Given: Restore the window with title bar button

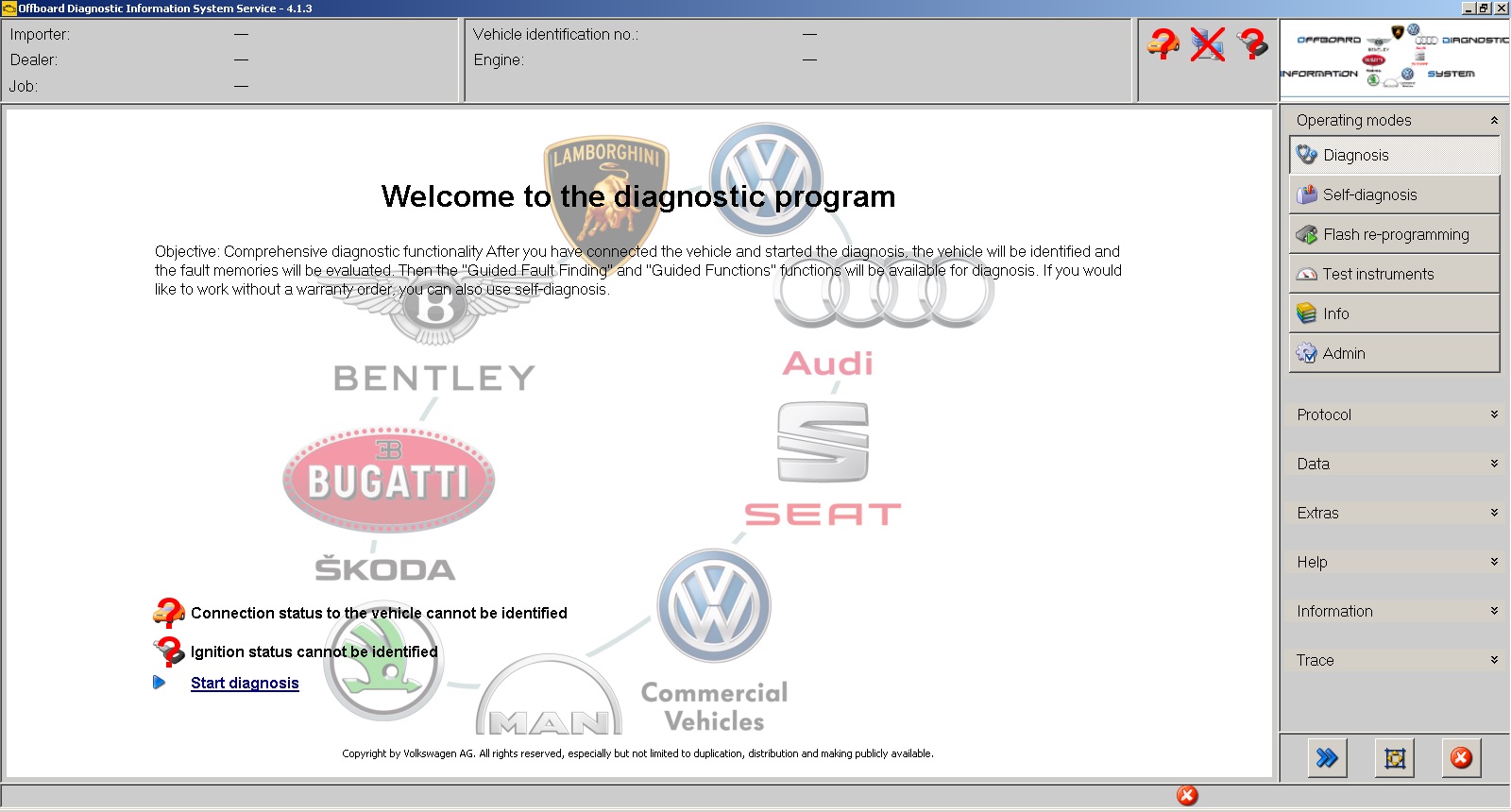Looking at the screenshot, I should (x=1485, y=8).
